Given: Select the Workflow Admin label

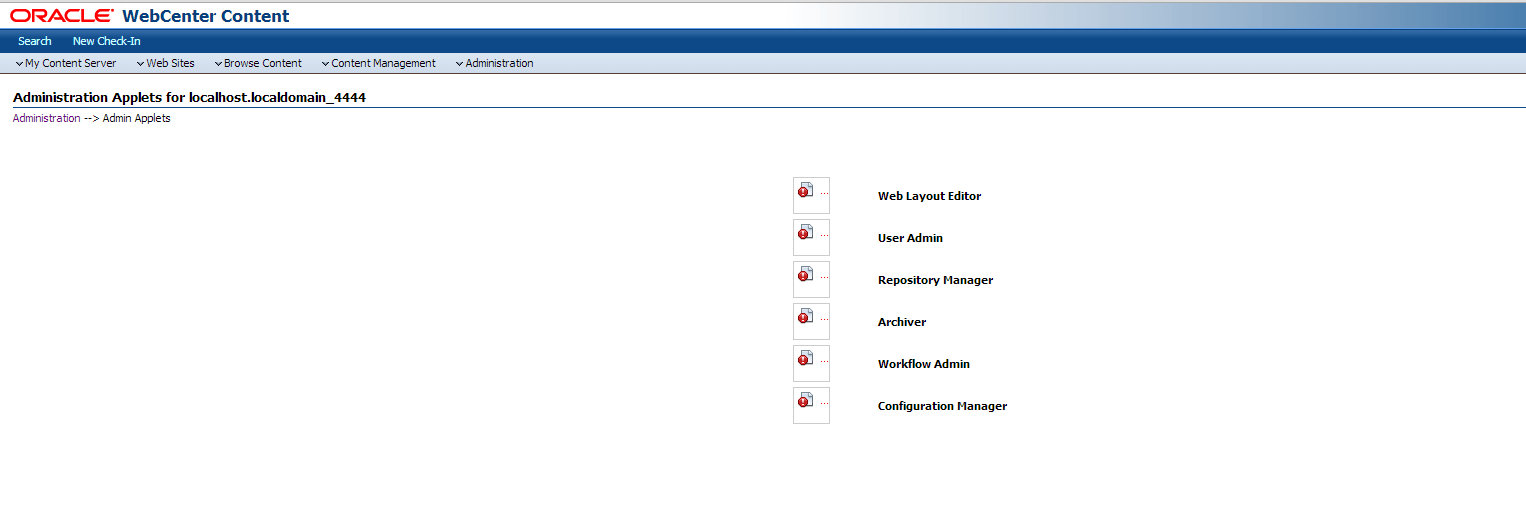Looking at the screenshot, I should (924, 364).
